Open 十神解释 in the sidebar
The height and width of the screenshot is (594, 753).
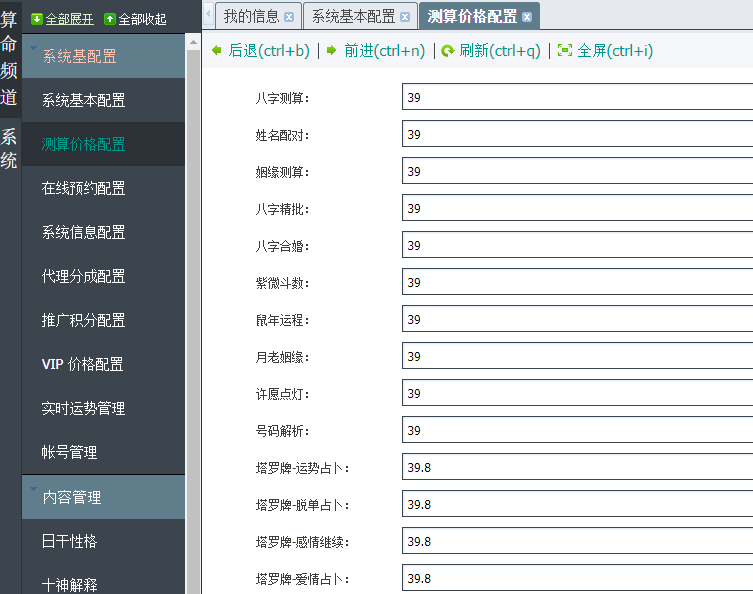coord(103,579)
